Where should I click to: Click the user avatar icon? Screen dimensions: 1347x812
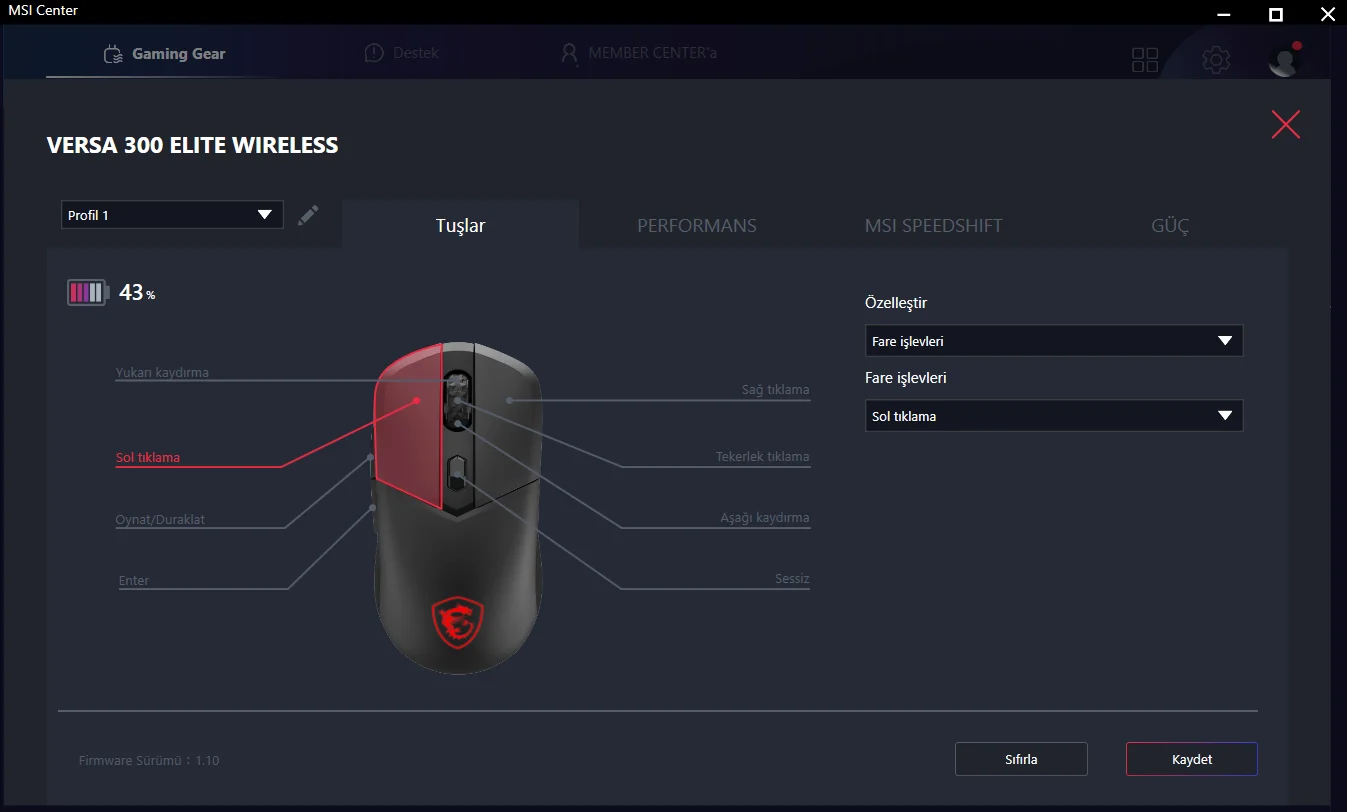pyautogui.click(x=1284, y=59)
